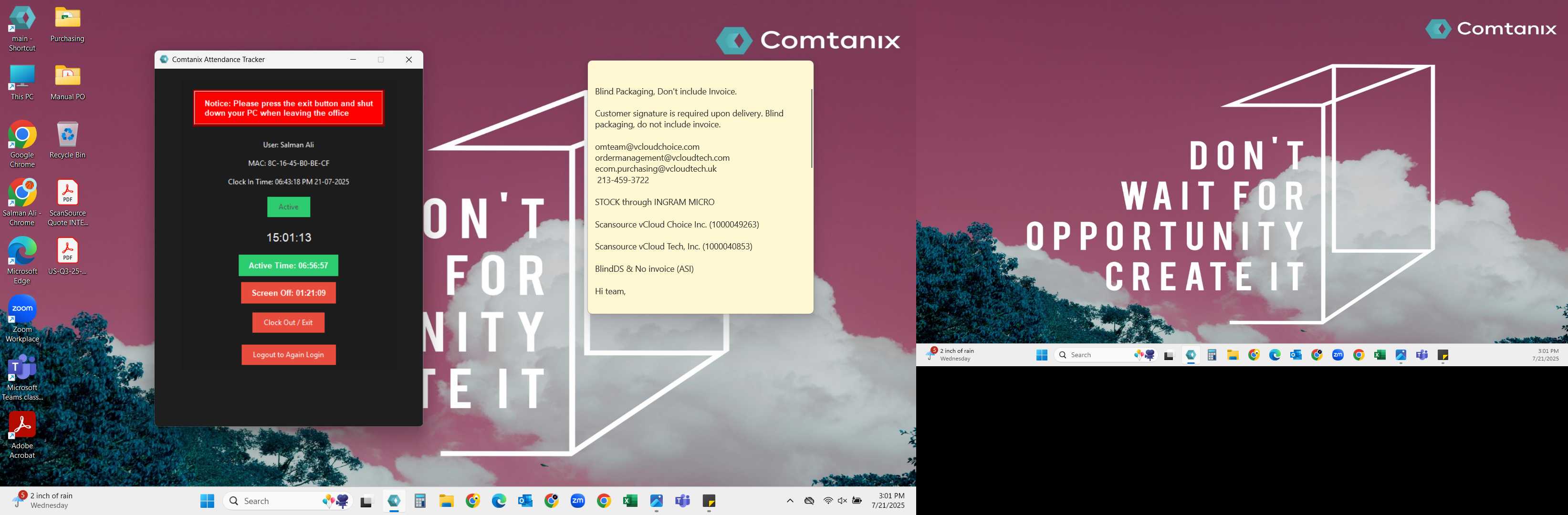Expand the hidden system tray icons chevron
The height and width of the screenshot is (515, 1568).
coord(790,501)
